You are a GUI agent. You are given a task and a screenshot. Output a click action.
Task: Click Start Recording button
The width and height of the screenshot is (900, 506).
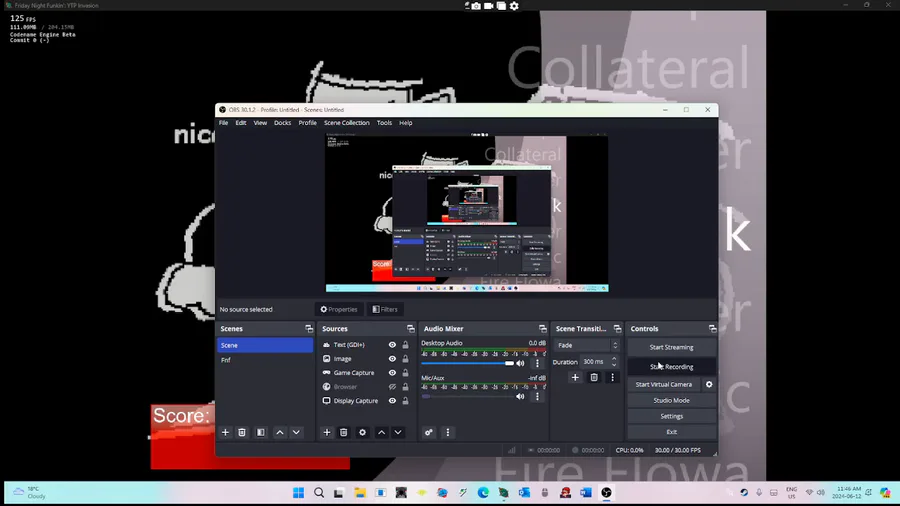672,367
